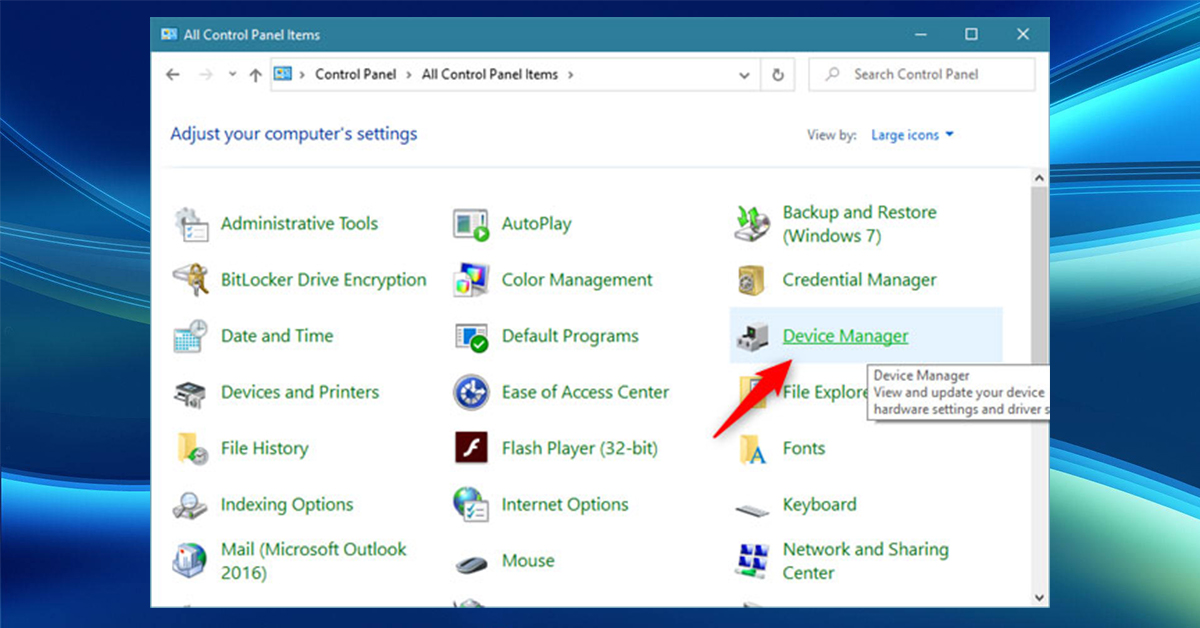Image resolution: width=1200 pixels, height=628 pixels.
Task: Open AutoPlay settings
Action: 537,224
